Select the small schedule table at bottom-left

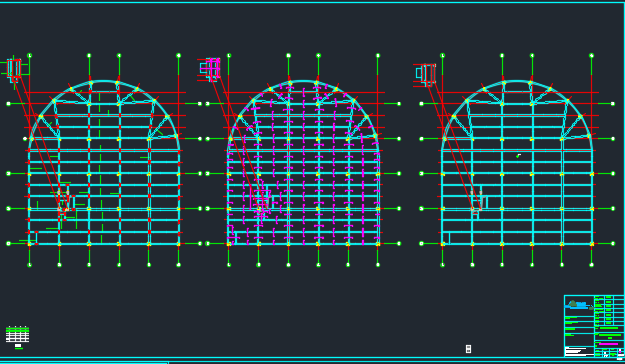click(17, 334)
